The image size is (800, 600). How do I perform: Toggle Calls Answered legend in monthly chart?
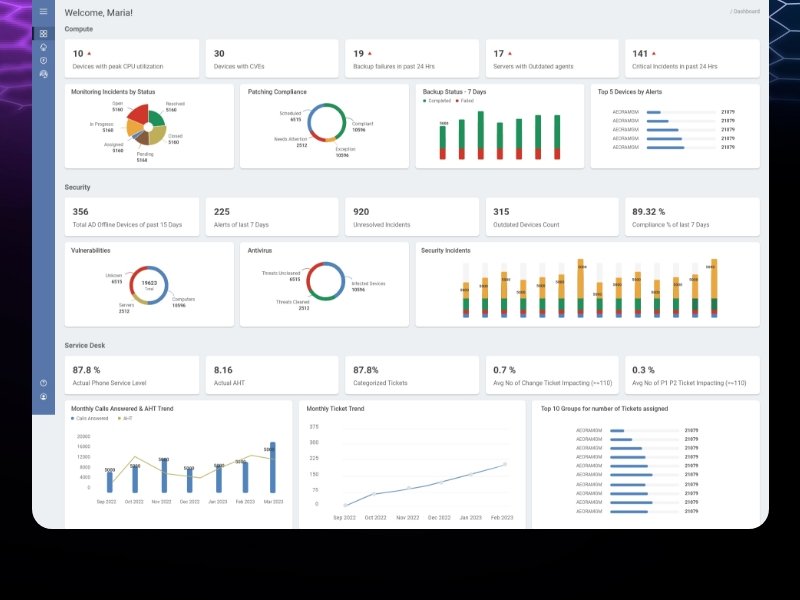[93, 418]
